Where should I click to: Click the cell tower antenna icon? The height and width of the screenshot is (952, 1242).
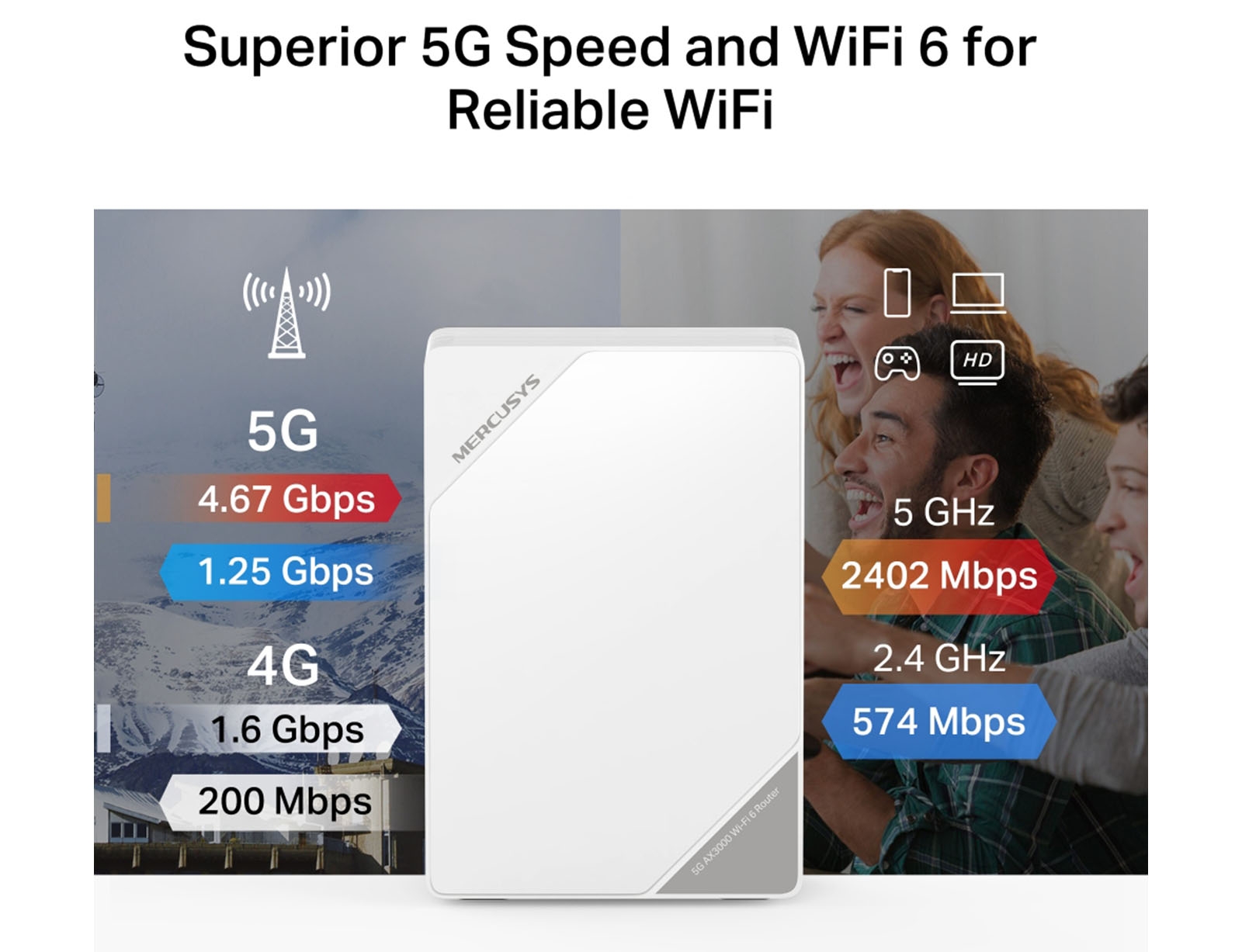point(286,313)
